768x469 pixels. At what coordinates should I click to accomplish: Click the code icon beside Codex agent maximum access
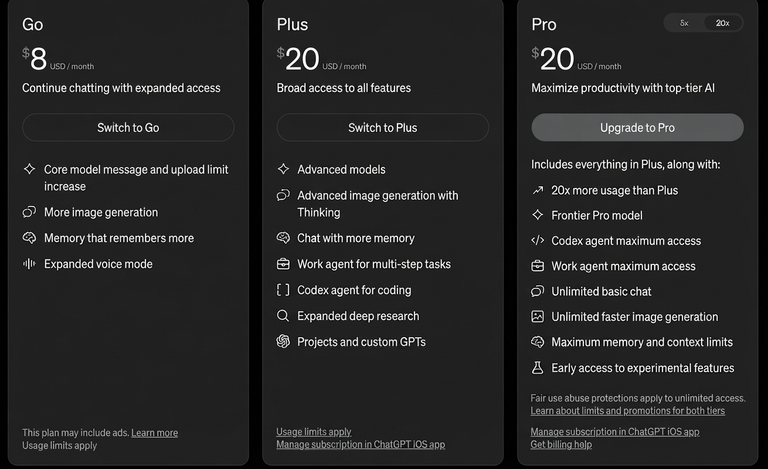(x=538, y=240)
